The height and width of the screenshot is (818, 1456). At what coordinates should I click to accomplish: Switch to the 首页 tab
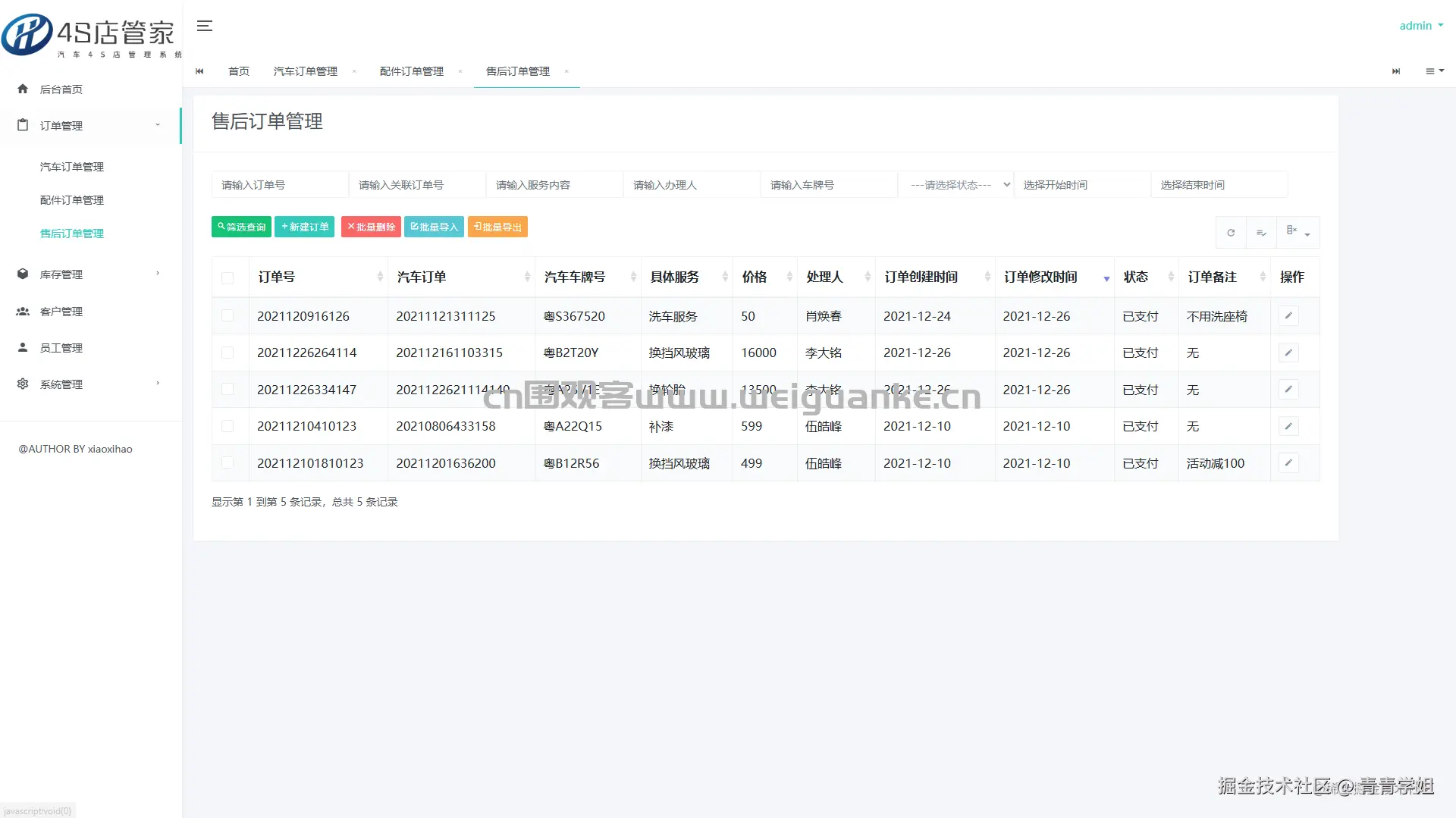coord(239,71)
